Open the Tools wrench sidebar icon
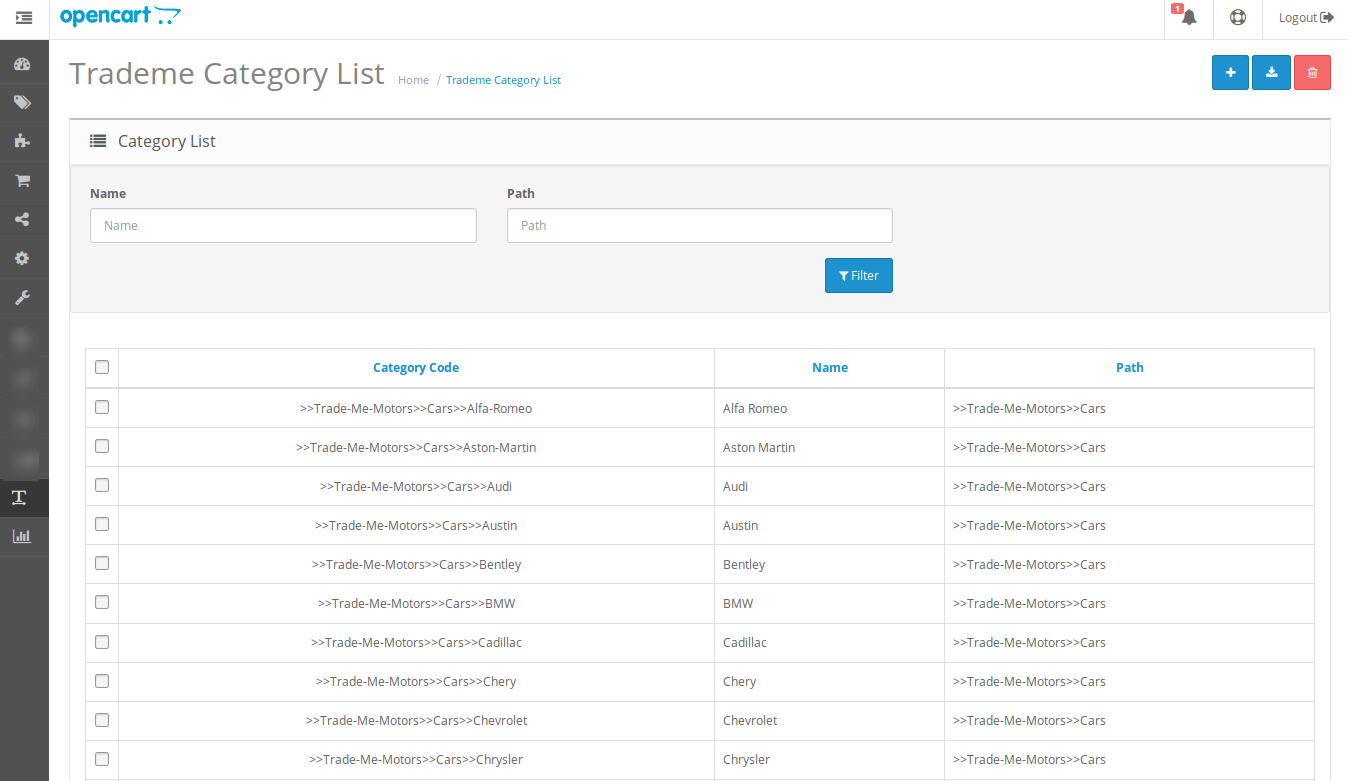 click(22, 297)
